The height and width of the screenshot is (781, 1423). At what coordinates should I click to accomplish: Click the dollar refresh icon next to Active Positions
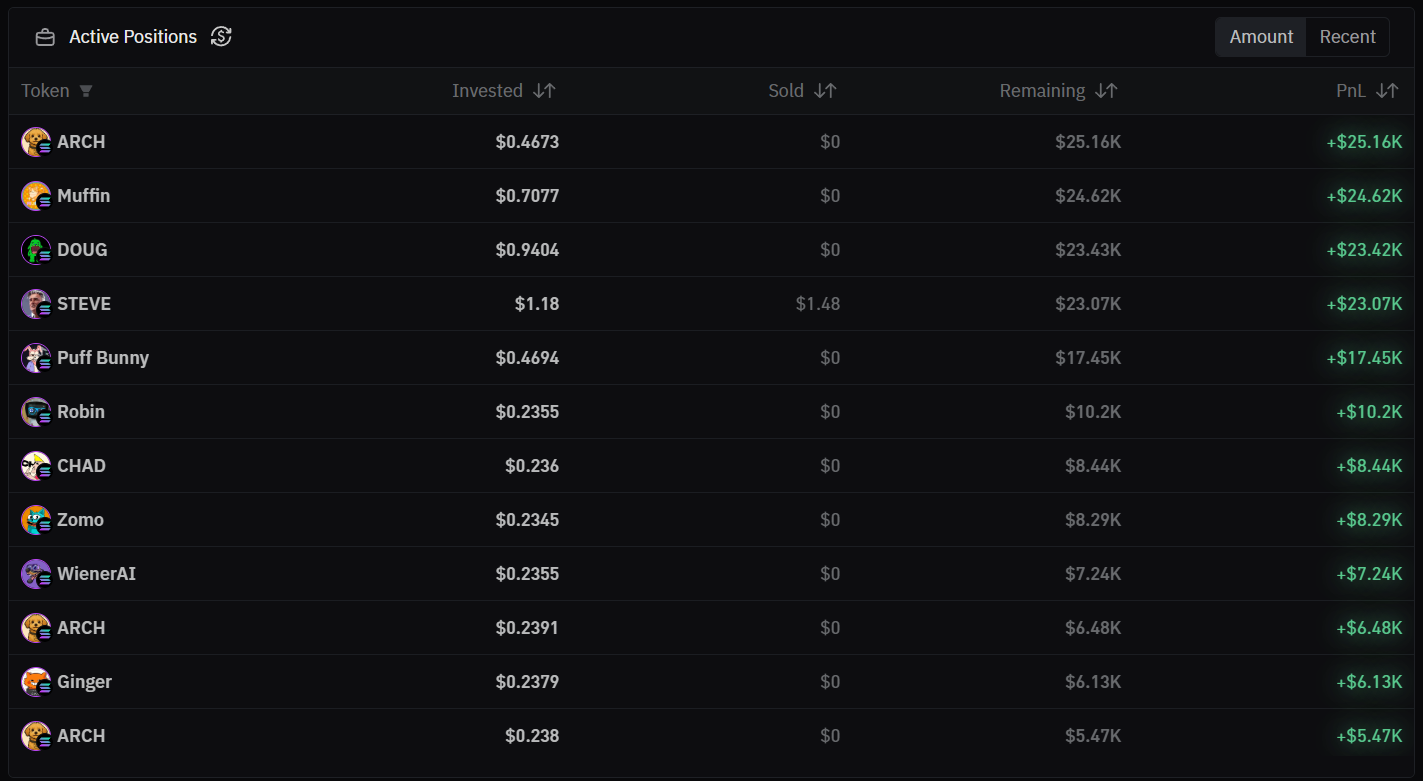(221, 37)
